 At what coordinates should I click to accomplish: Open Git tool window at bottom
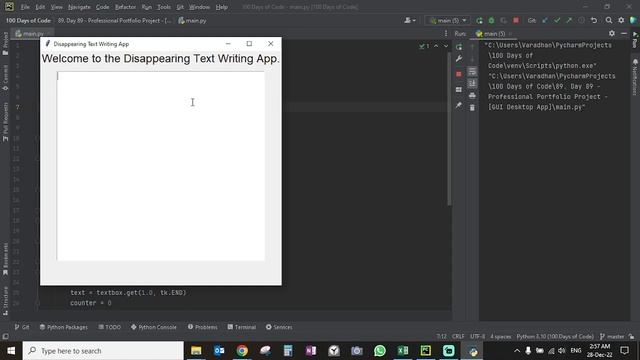click(x=22, y=327)
